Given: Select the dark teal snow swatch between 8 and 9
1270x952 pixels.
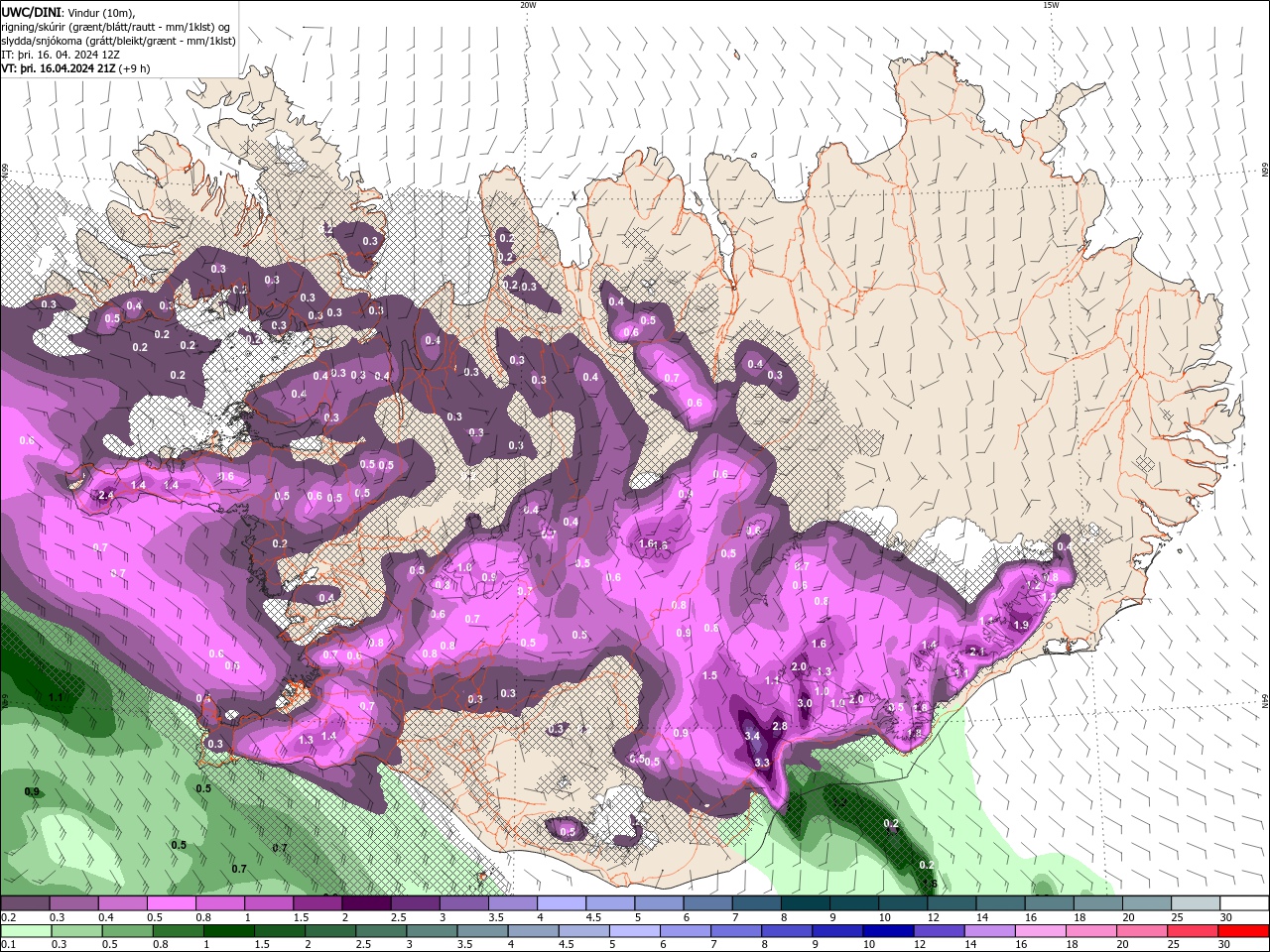Looking at the screenshot, I should click(806, 903).
